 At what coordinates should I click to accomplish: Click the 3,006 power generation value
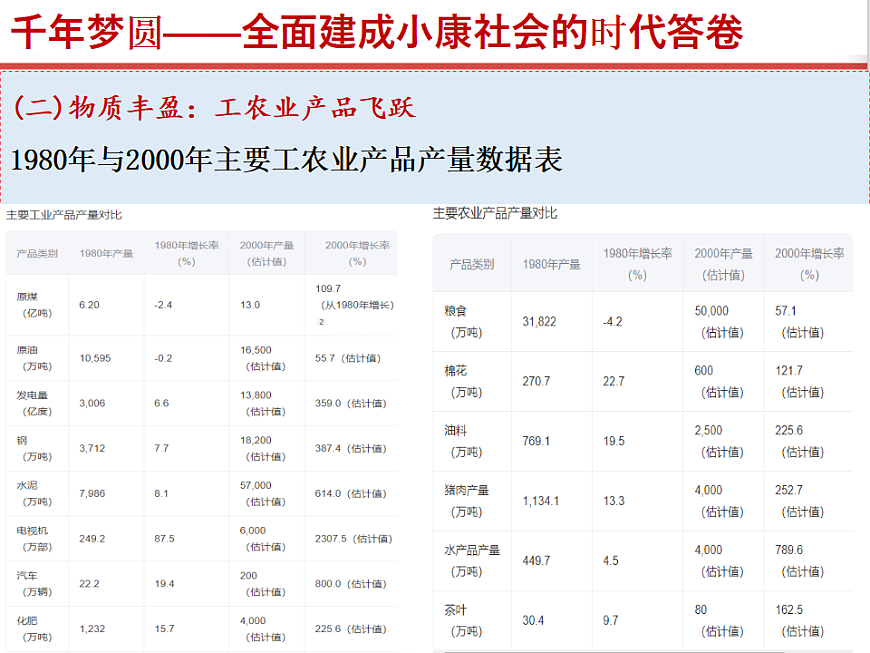pyautogui.click(x=92, y=403)
